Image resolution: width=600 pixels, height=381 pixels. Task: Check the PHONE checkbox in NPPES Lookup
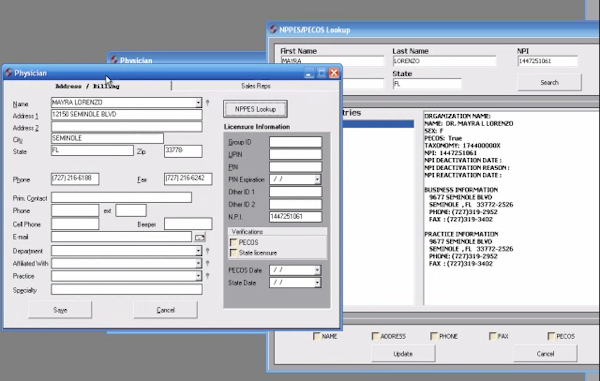point(434,336)
